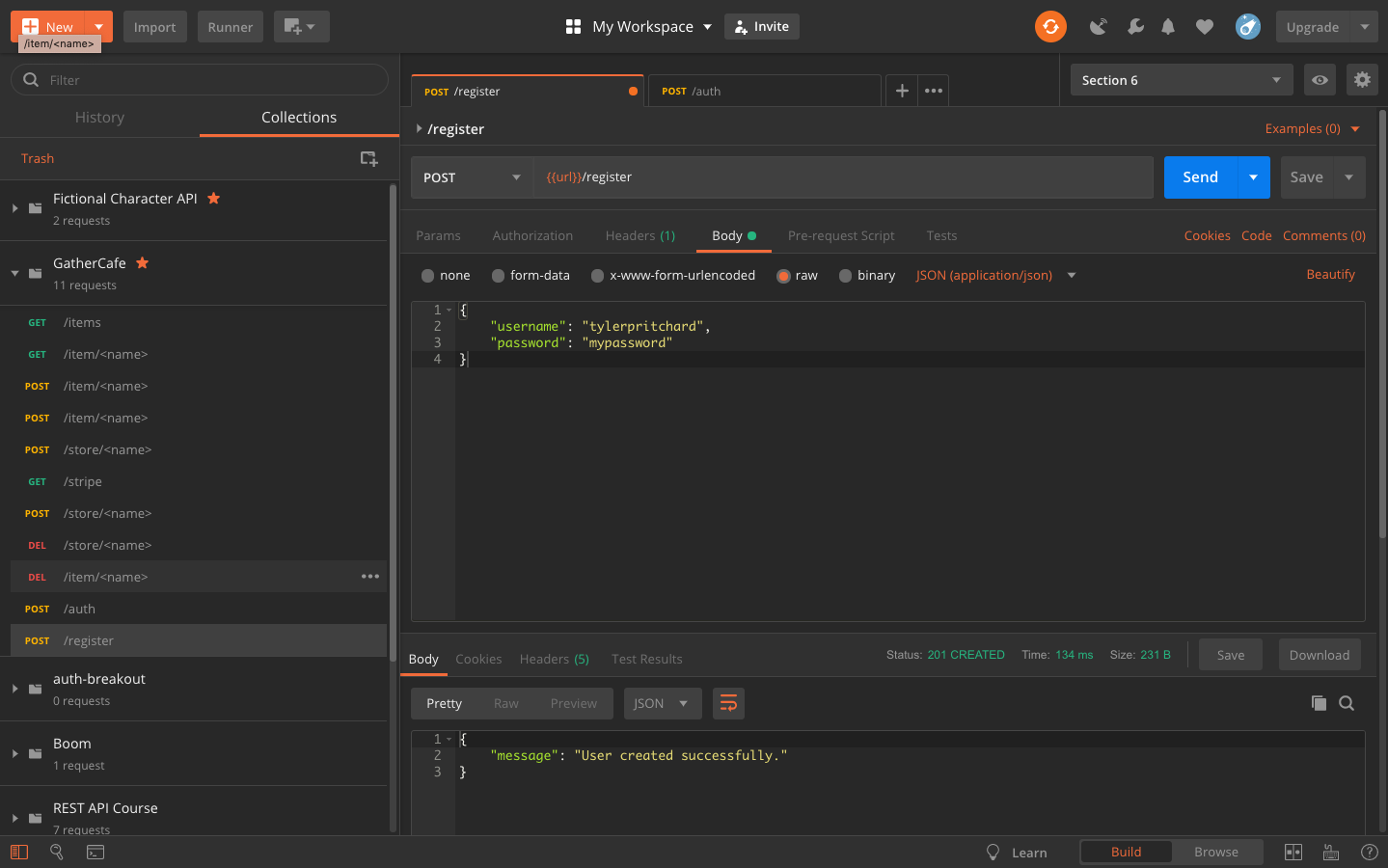This screenshot has height=868, width=1388.
Task: Click the heart icon in header
Action: tap(1205, 27)
